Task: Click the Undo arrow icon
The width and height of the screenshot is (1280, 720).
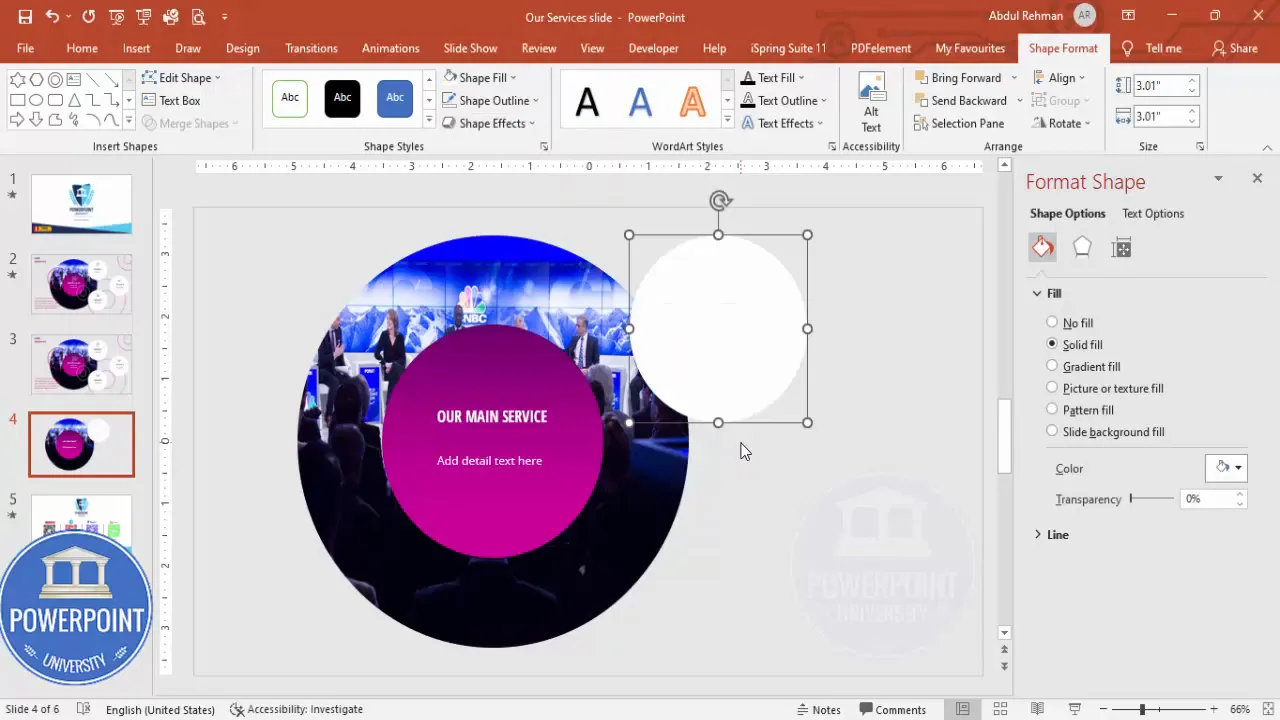Action: point(52,17)
